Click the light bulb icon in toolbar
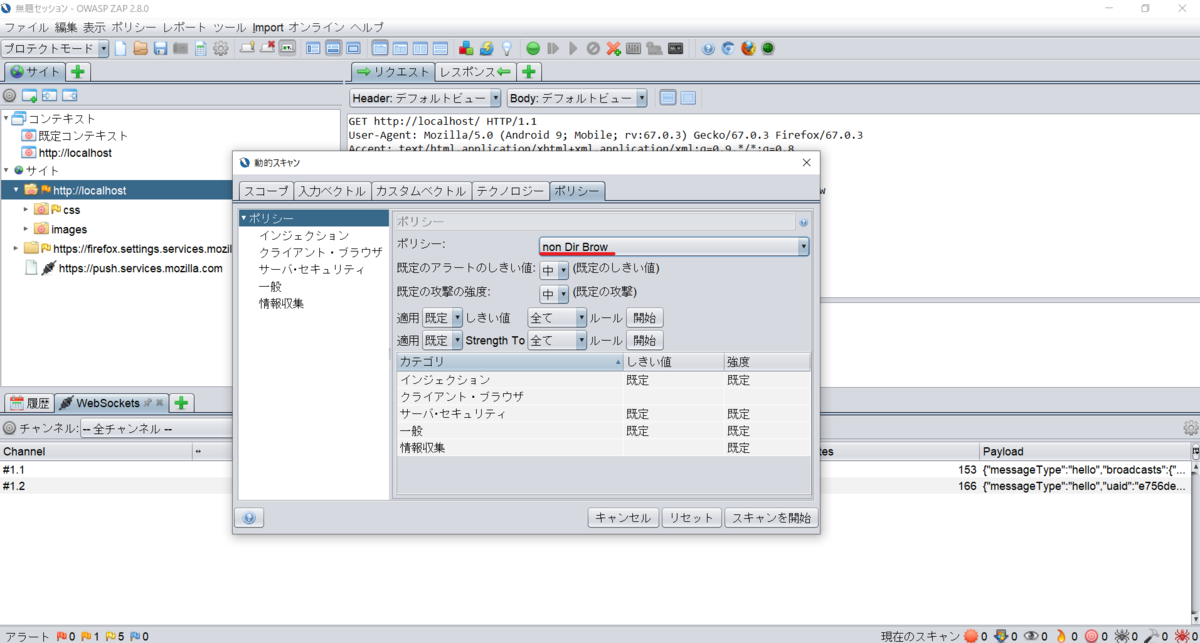The width and height of the screenshot is (1200, 643). point(506,48)
